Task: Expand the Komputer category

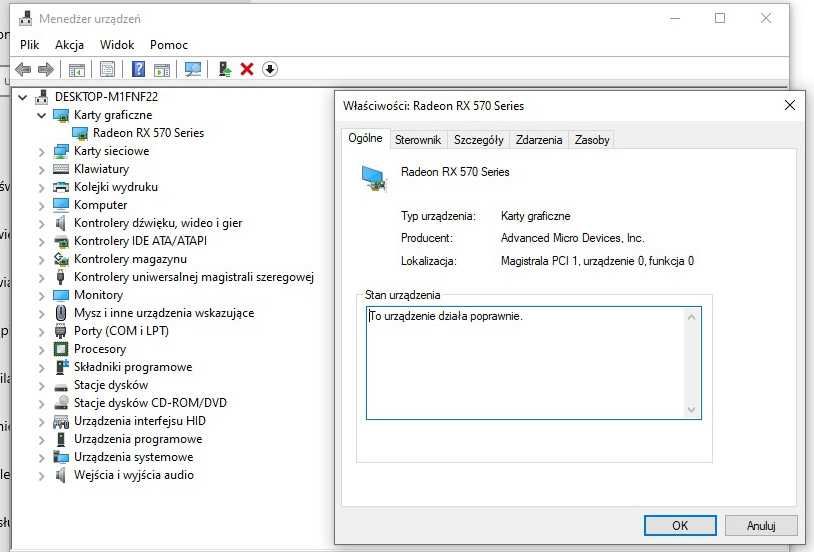Action: [42, 206]
